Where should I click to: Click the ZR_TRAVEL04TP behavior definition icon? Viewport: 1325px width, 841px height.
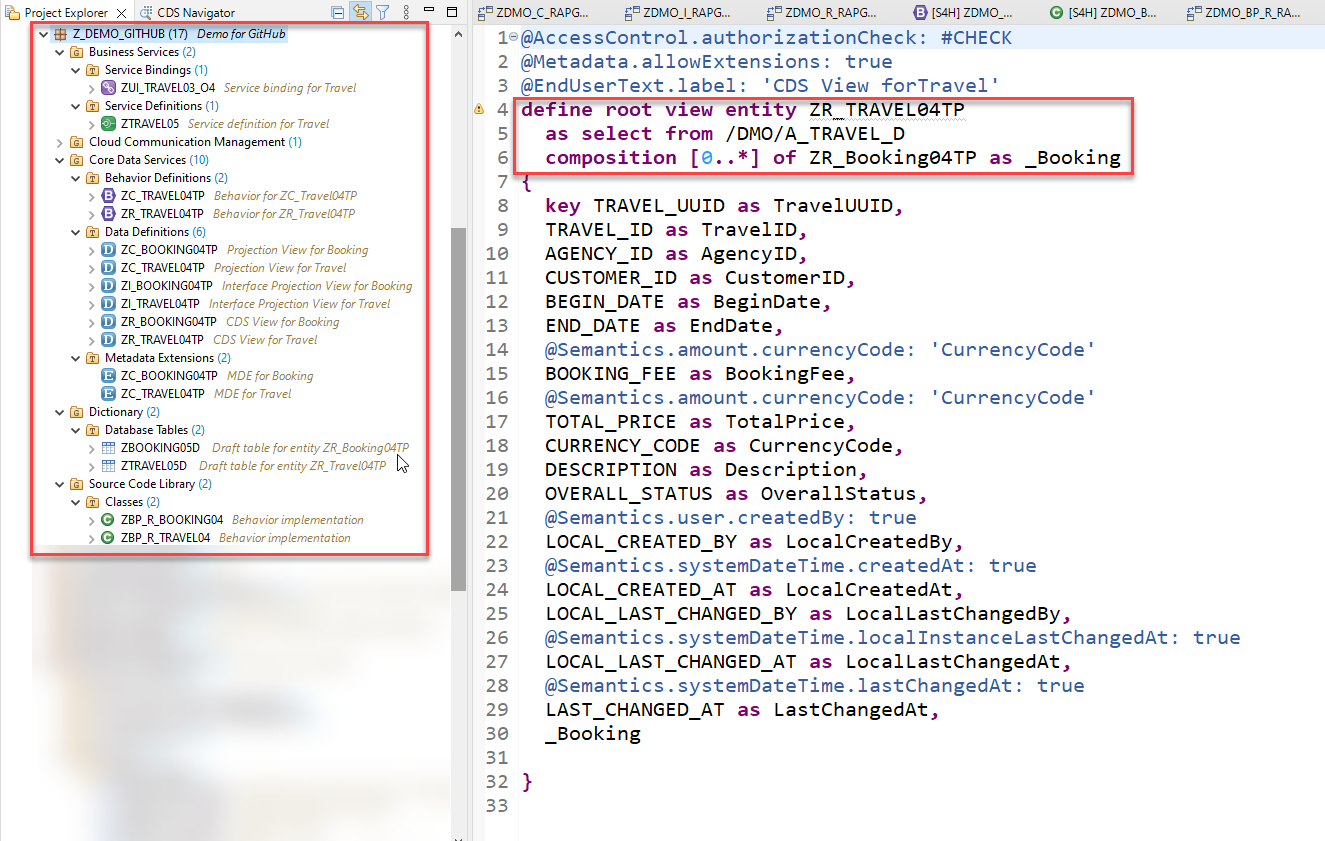(x=109, y=214)
